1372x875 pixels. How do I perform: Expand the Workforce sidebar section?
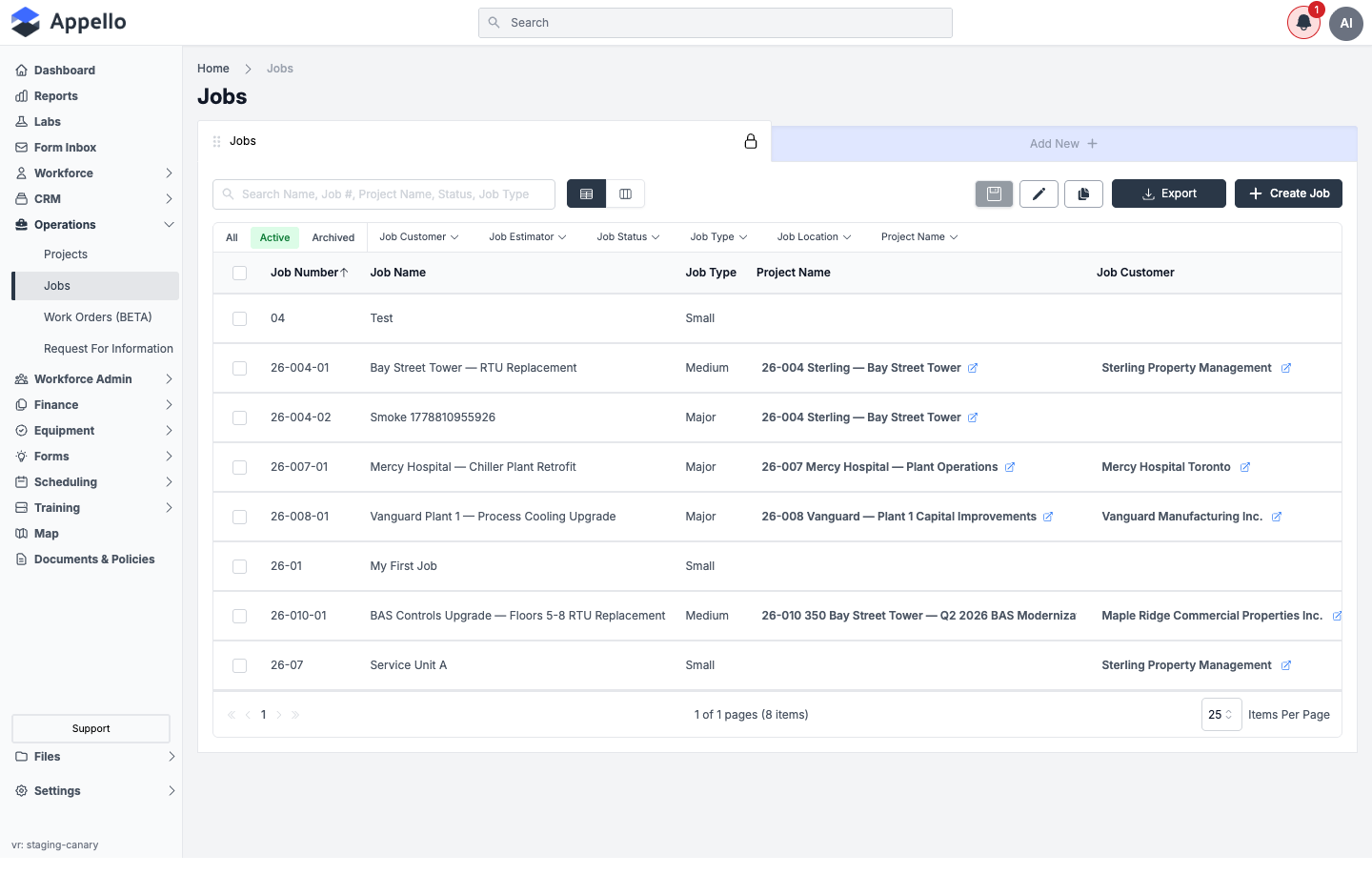click(x=95, y=173)
